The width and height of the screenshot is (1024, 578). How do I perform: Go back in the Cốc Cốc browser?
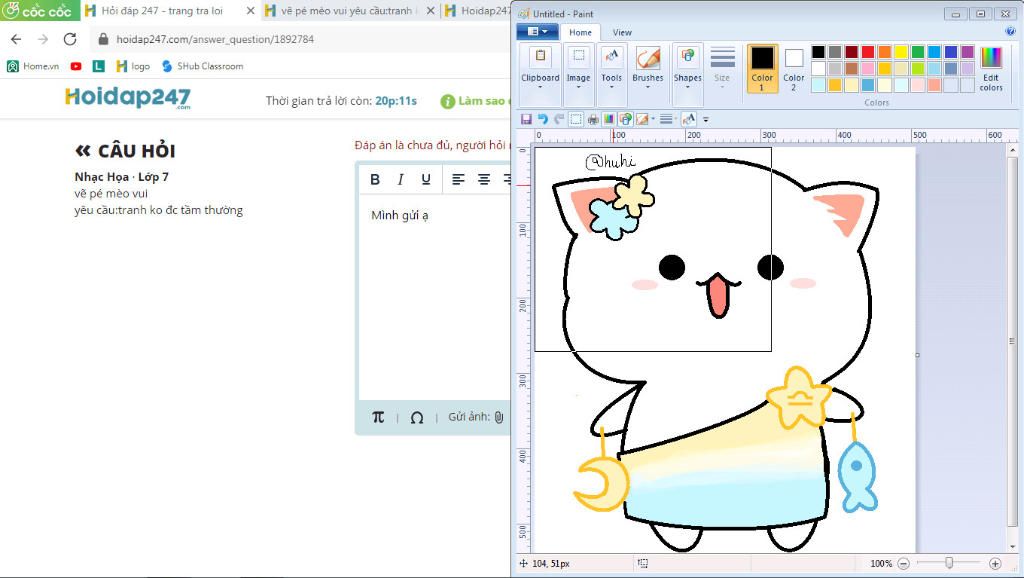click(16, 39)
